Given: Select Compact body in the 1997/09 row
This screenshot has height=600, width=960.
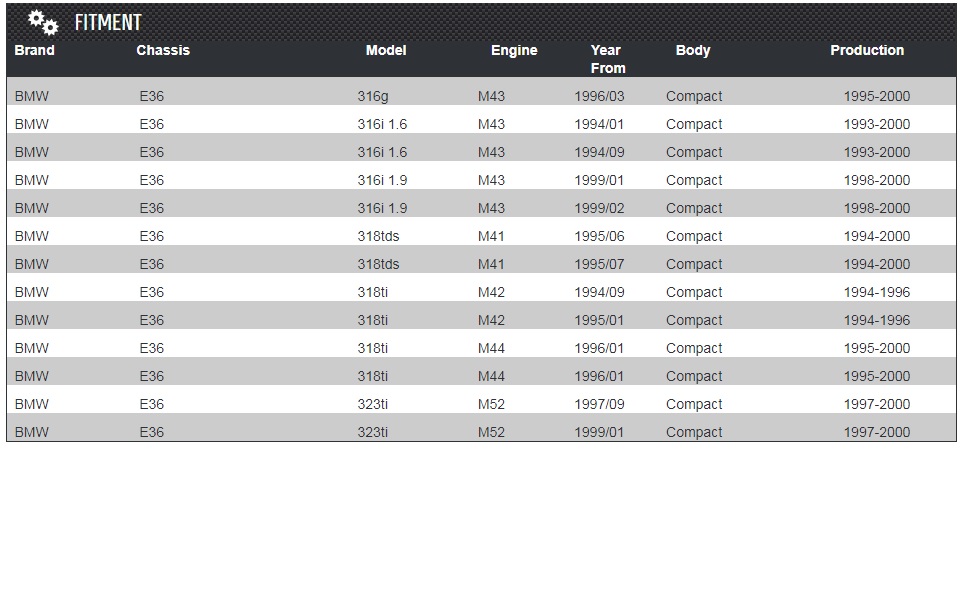Looking at the screenshot, I should tap(694, 405).
